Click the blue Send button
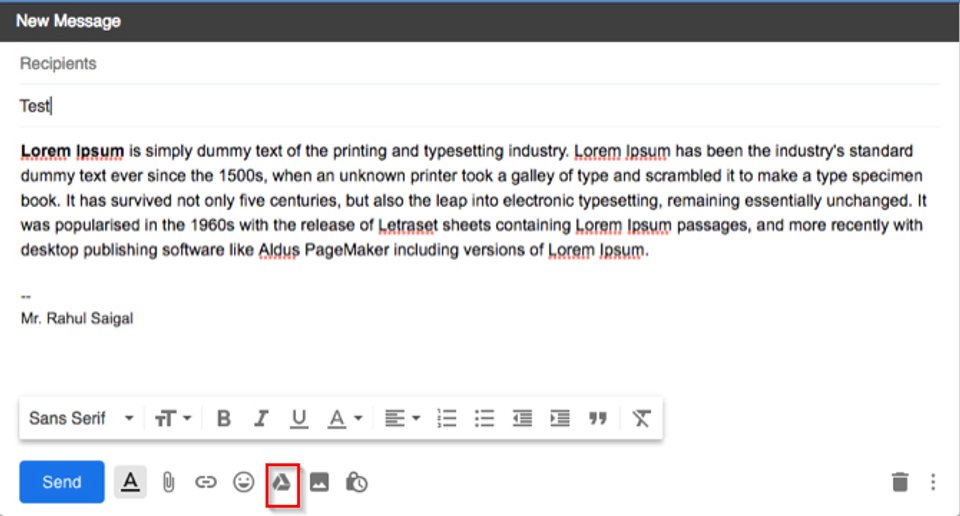Image resolution: width=960 pixels, height=516 pixels. point(62,482)
